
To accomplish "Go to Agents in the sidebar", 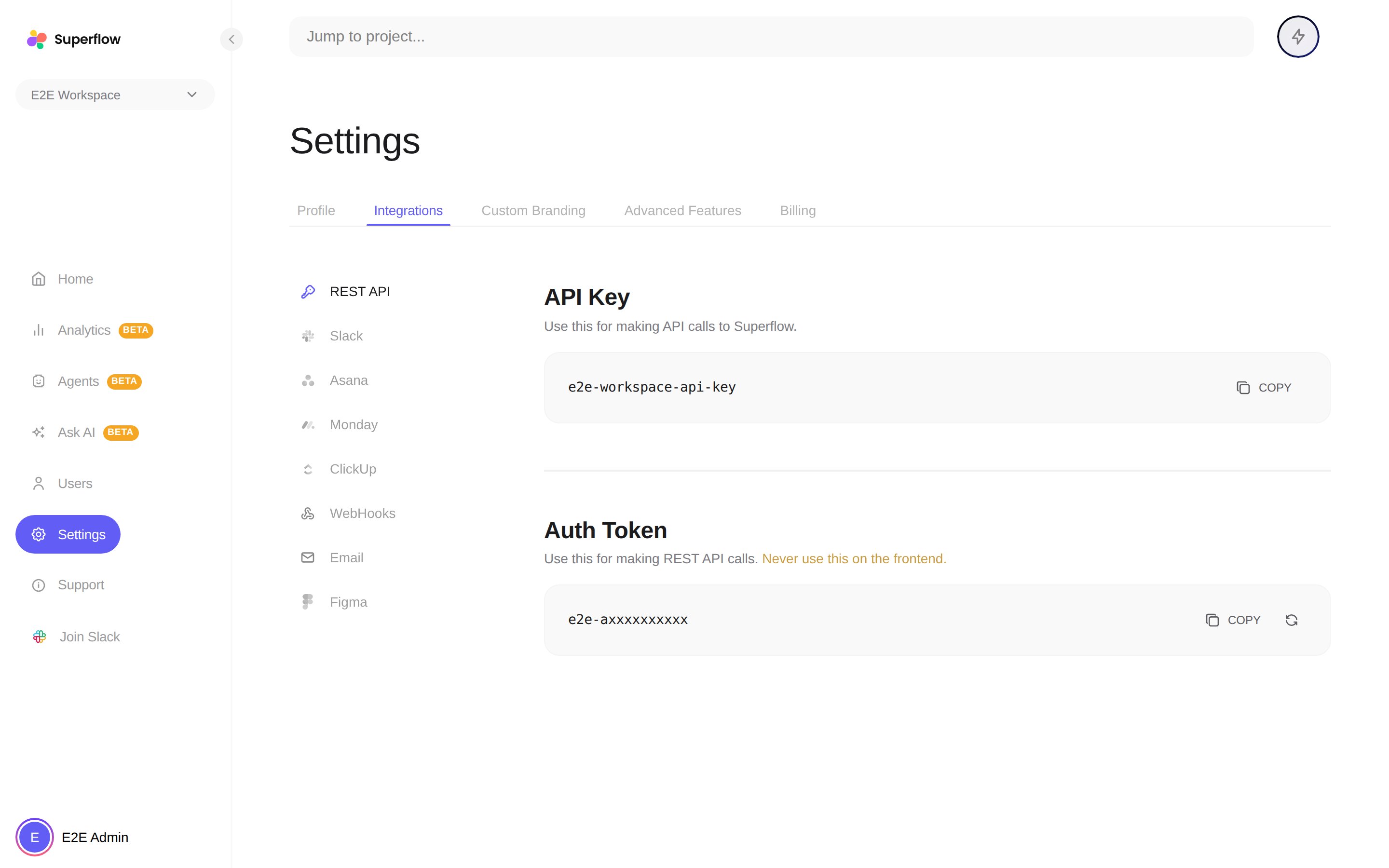I will coord(86,381).
